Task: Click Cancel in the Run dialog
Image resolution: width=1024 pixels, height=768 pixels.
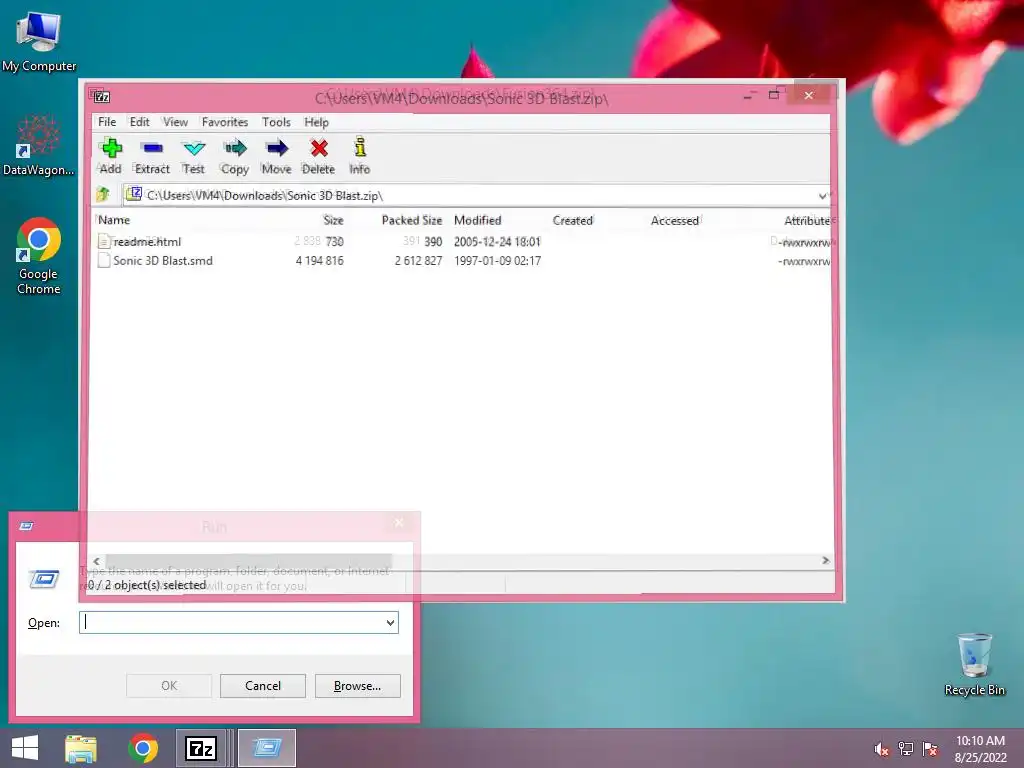Action: tap(263, 686)
